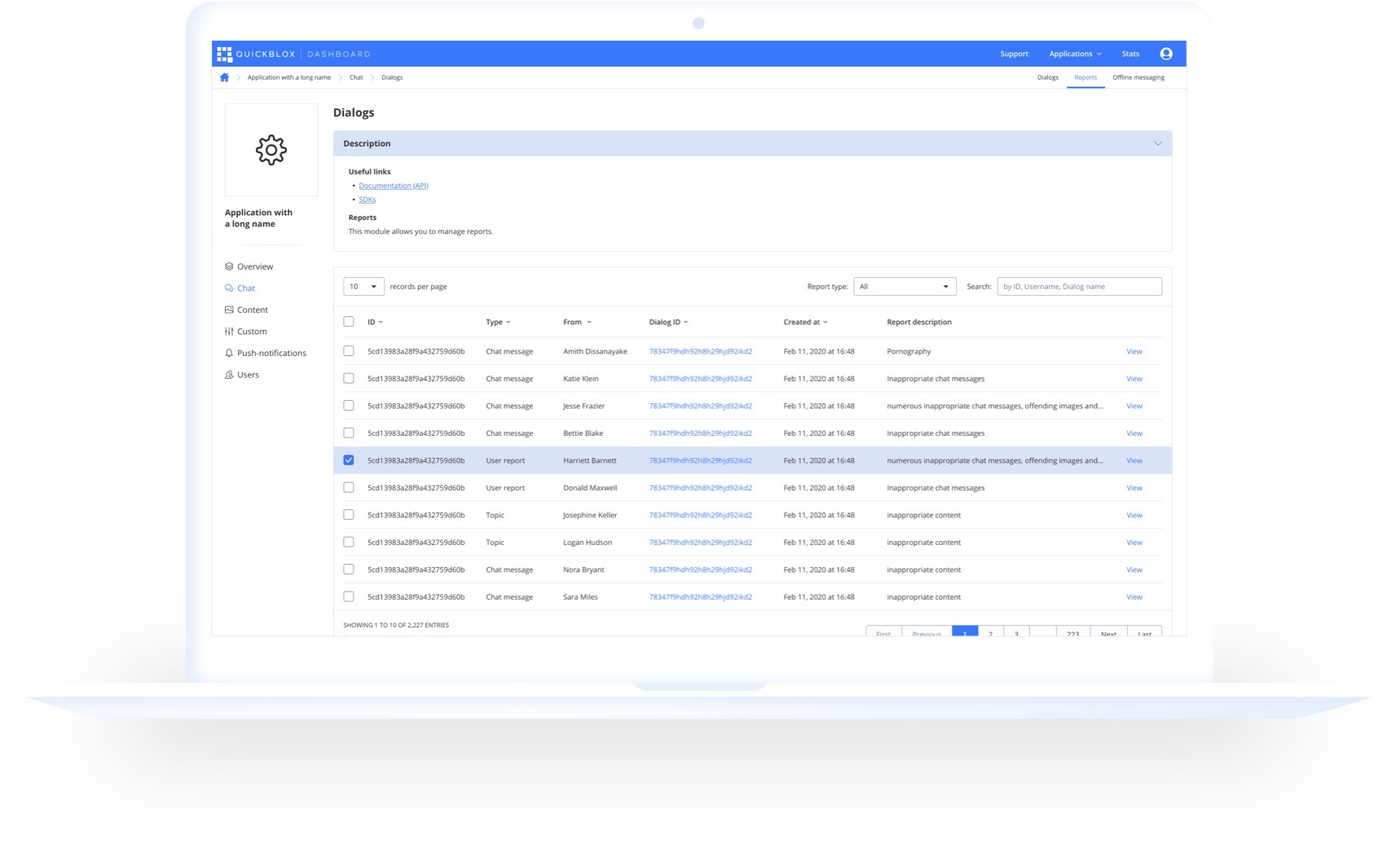Switch to the Offline messaging tab
This screenshot has height=862, width=1400.
[1138, 77]
